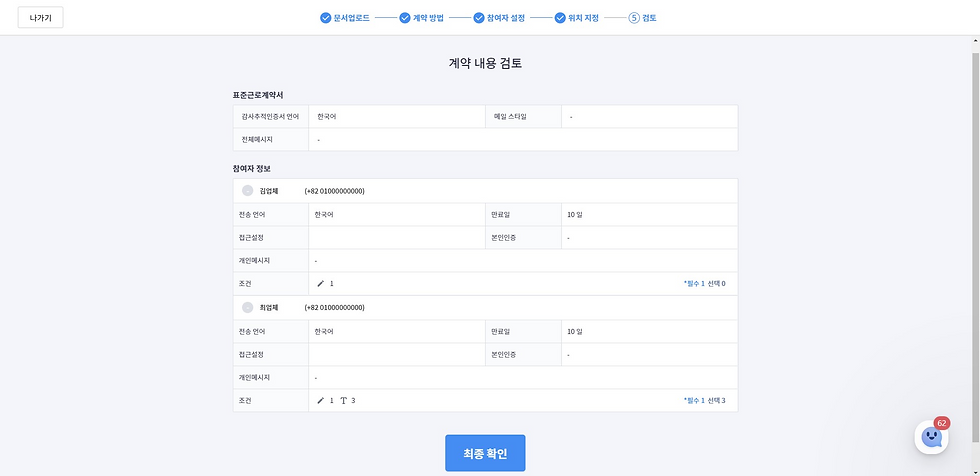Open the 위치 지정 step
Image resolution: width=980 pixels, height=476 pixels.
pos(583,18)
